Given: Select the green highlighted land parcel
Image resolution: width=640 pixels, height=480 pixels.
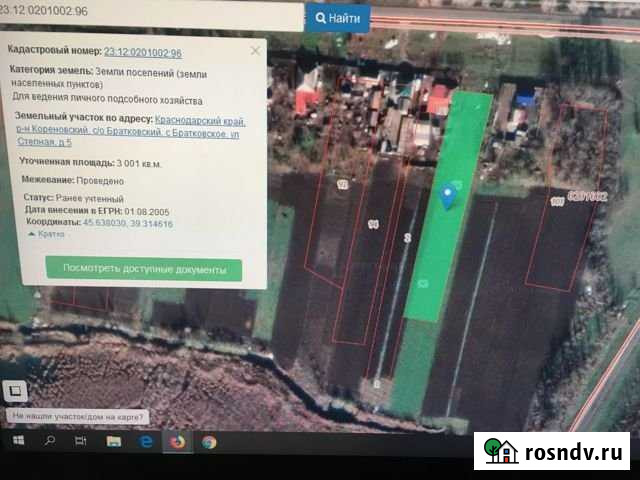Looking at the screenshot, I should click(440, 240).
